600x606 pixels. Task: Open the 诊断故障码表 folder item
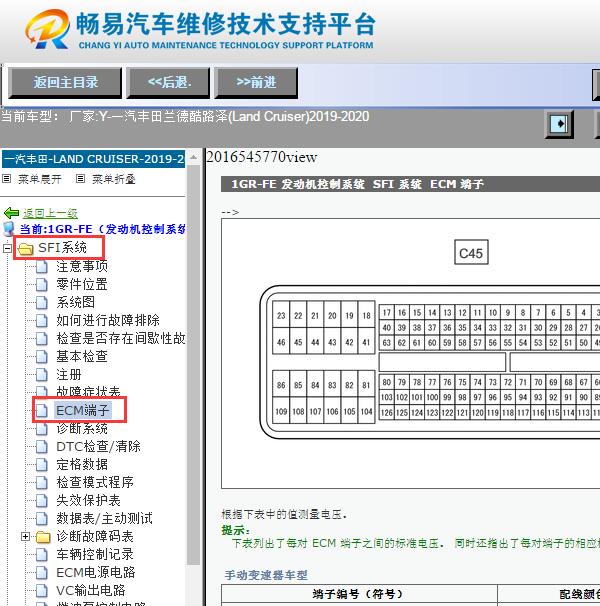(95, 536)
